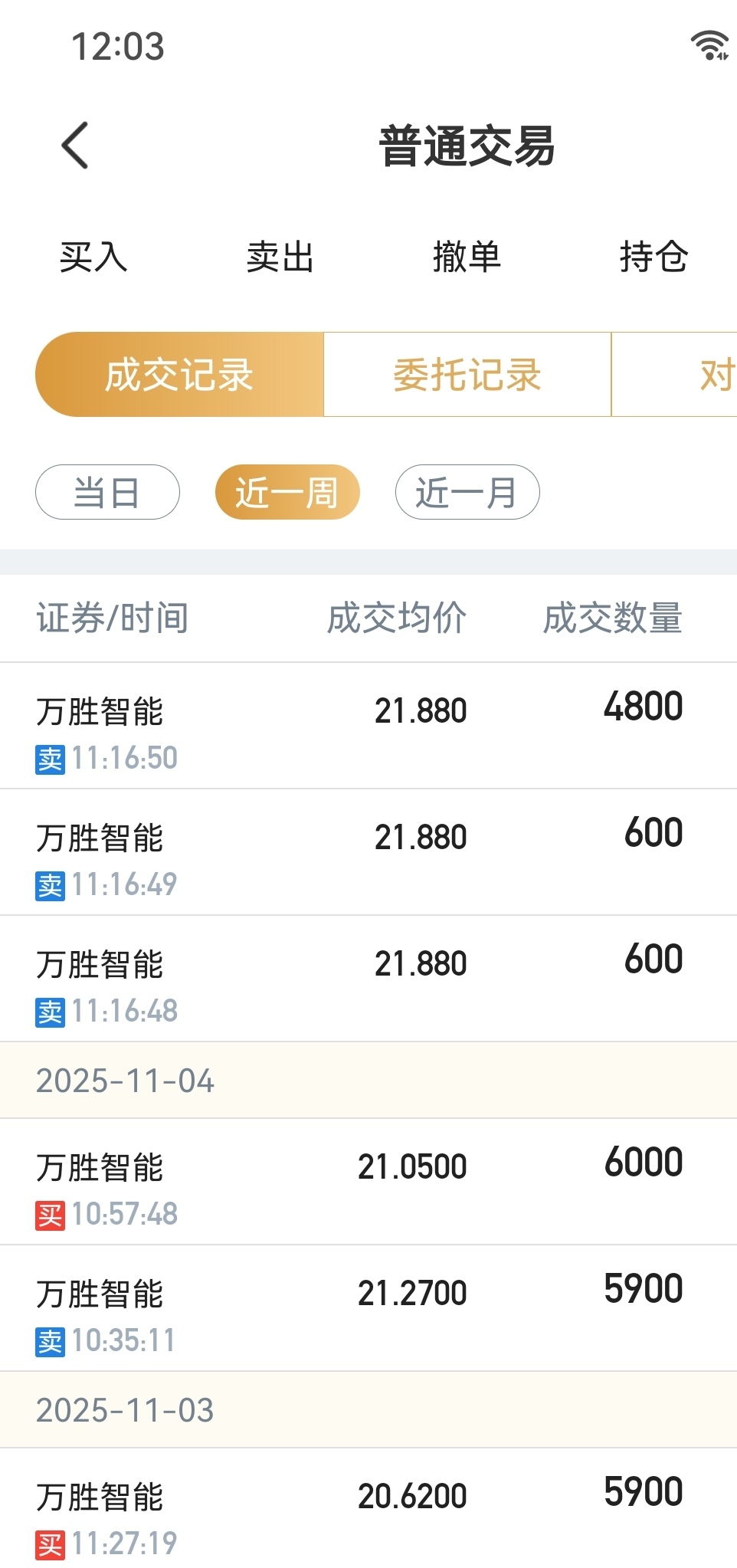Select the 近一周 filter pill

click(287, 492)
